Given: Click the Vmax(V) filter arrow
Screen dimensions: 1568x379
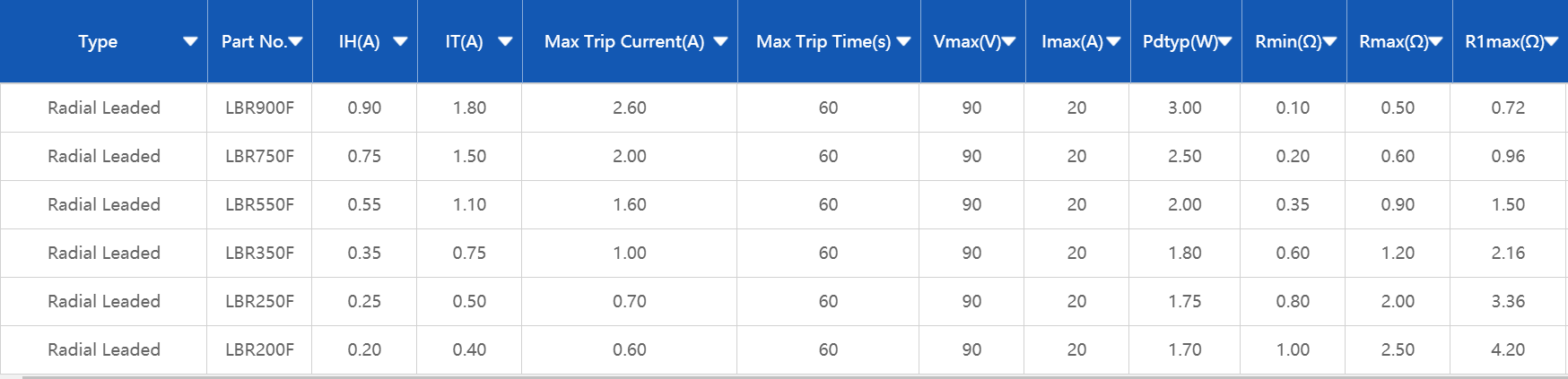Looking at the screenshot, I should coord(1008,41).
